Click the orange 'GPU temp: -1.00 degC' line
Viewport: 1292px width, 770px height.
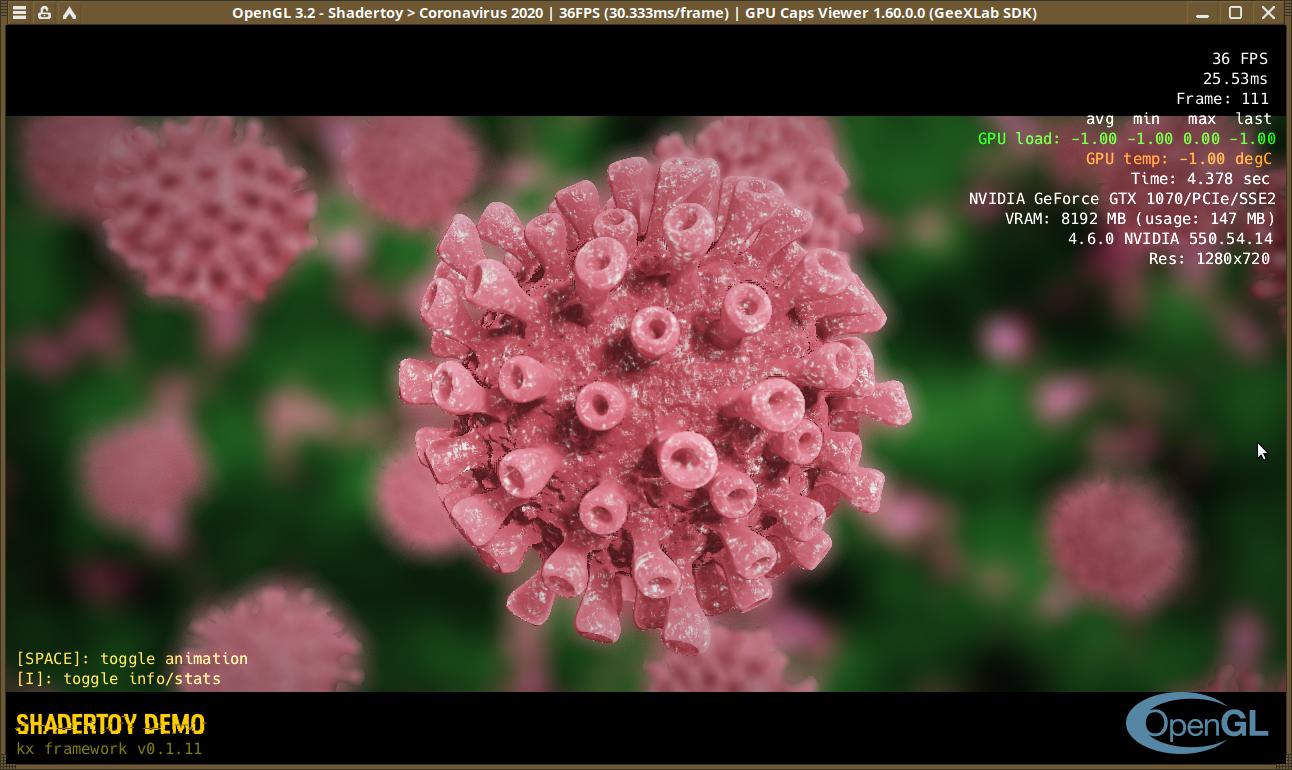coord(1179,159)
